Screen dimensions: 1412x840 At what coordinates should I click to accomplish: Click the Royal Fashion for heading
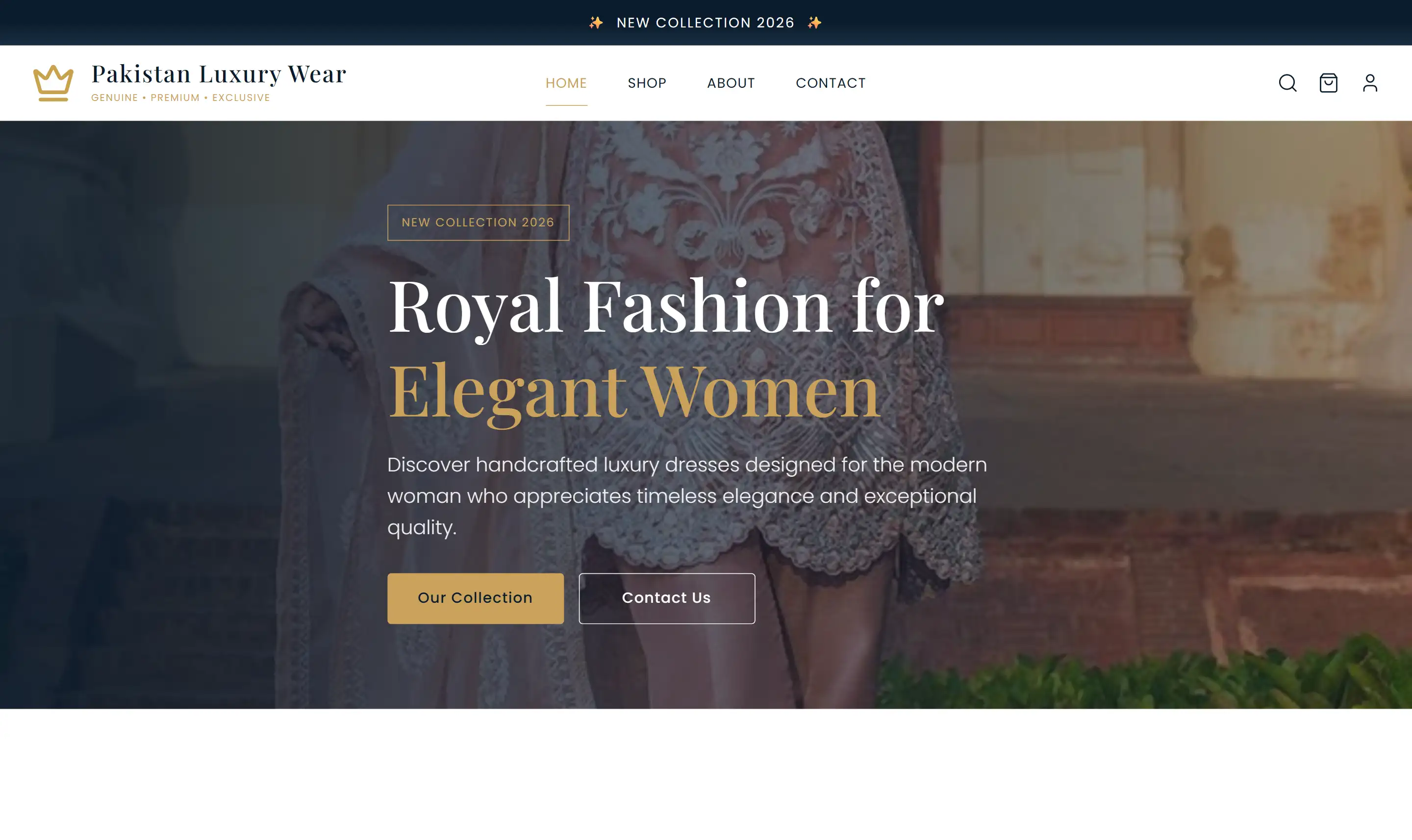(666, 307)
